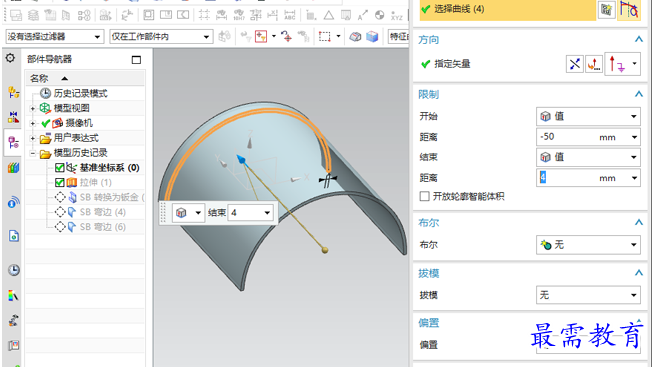Toggle the Extrude (1) feature checkbox
Image resolution: width=652 pixels, height=367 pixels.
pos(59,182)
